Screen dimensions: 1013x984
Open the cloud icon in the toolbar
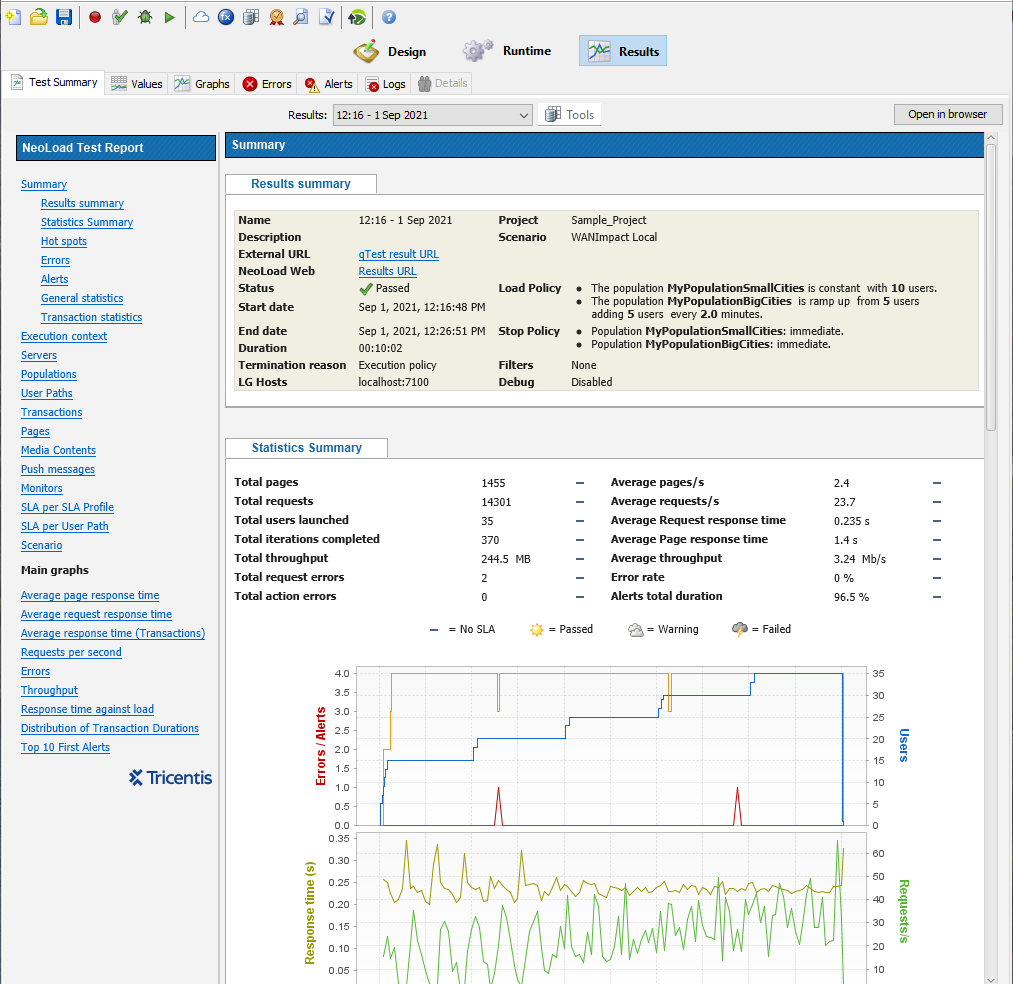pyautogui.click(x=201, y=17)
